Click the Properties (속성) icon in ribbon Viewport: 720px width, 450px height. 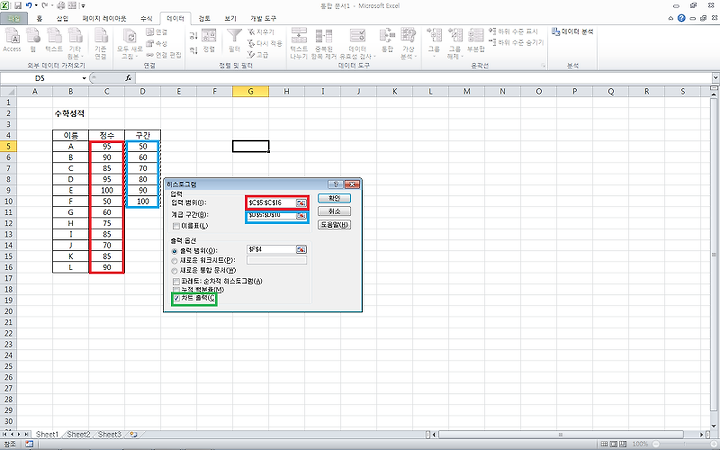click(150, 44)
